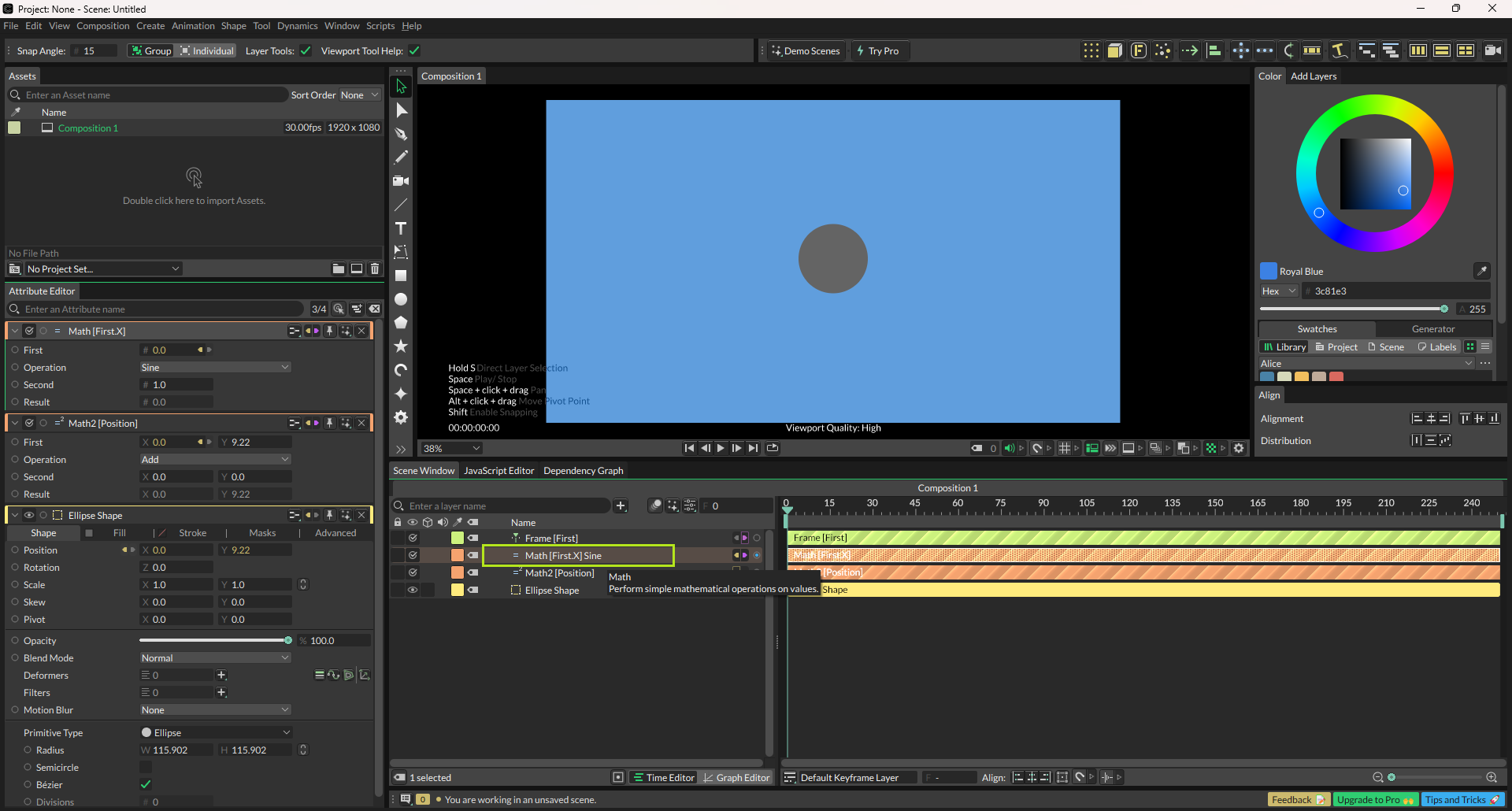The height and width of the screenshot is (811, 1512).
Task: Open the Dynamics menu
Action: (x=297, y=26)
